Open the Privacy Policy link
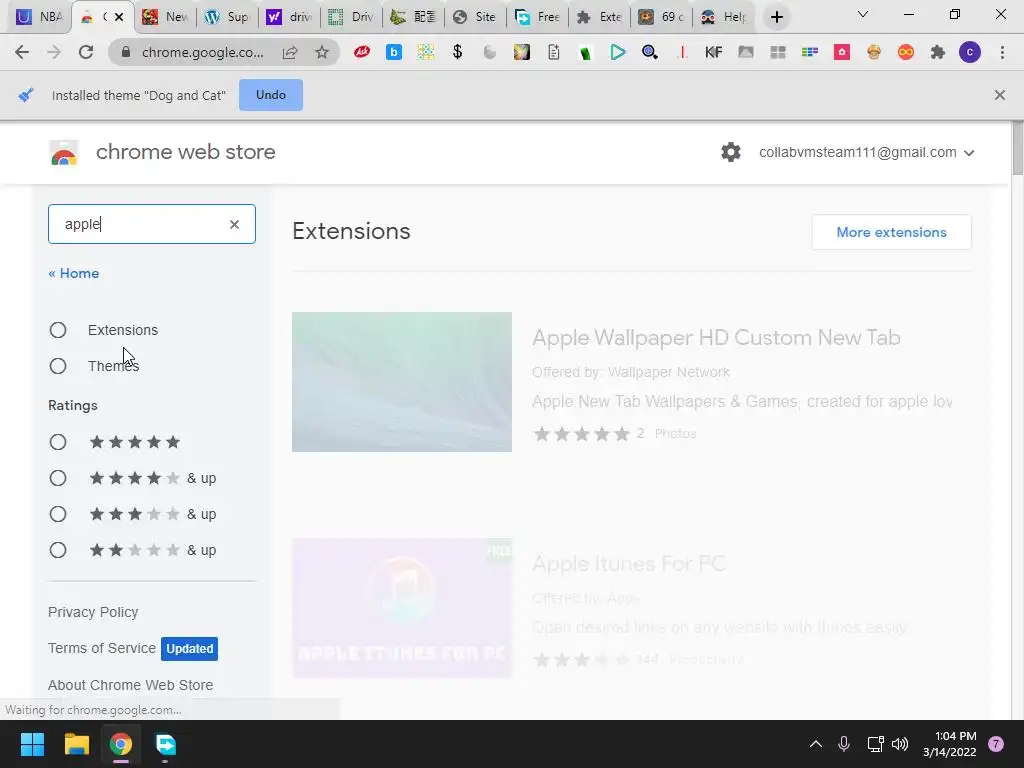The width and height of the screenshot is (1024, 768). (93, 612)
